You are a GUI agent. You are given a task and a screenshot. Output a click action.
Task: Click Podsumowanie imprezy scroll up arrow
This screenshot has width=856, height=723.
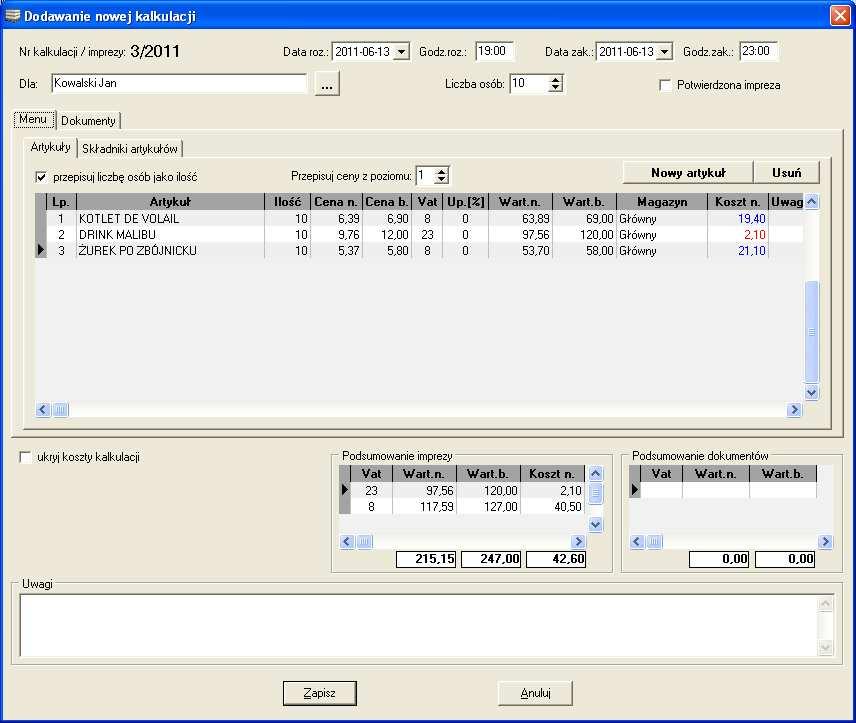point(596,473)
